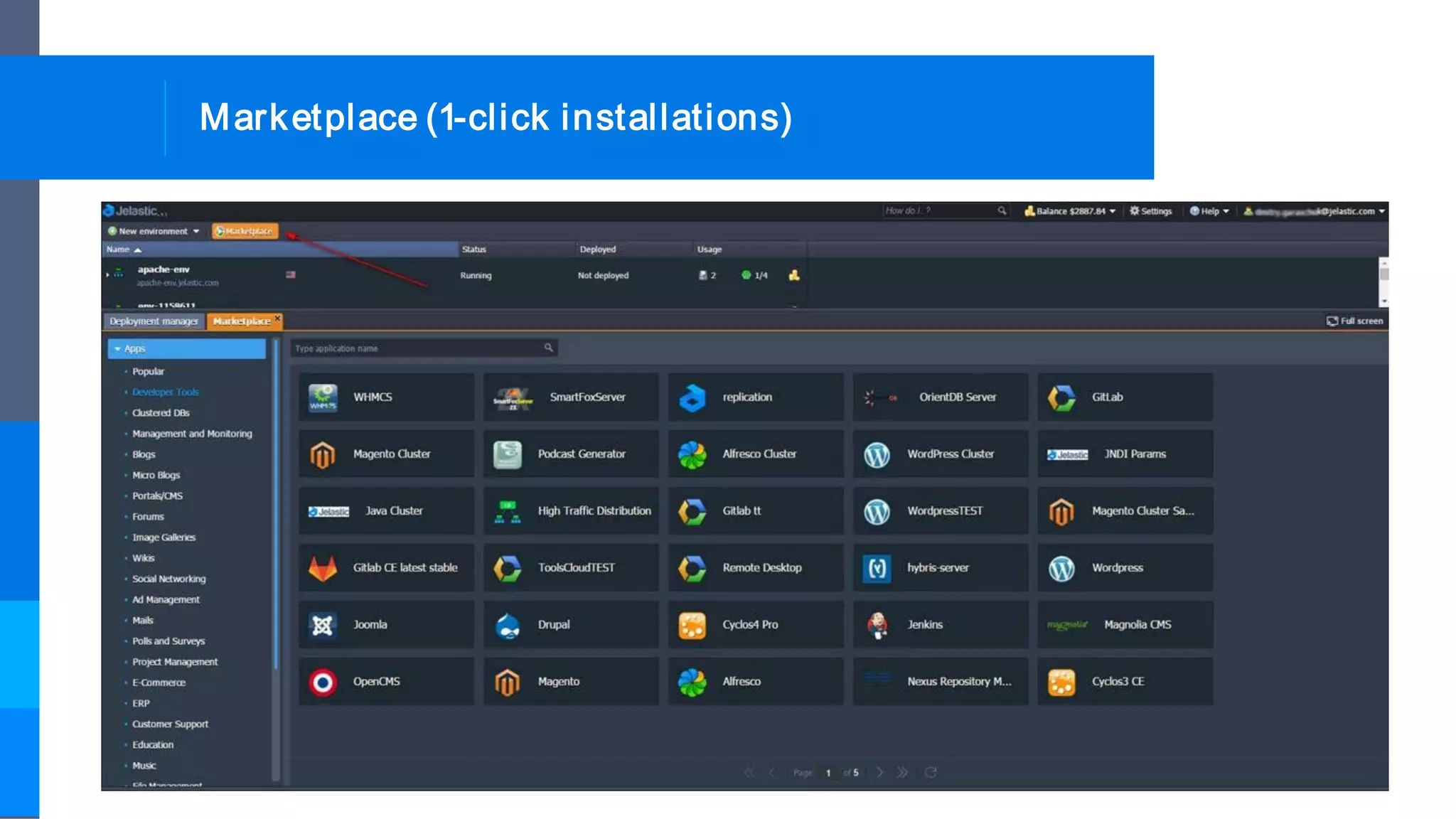1456x819 pixels.
Task: Select the E-Commerce category
Action: [x=159, y=682]
